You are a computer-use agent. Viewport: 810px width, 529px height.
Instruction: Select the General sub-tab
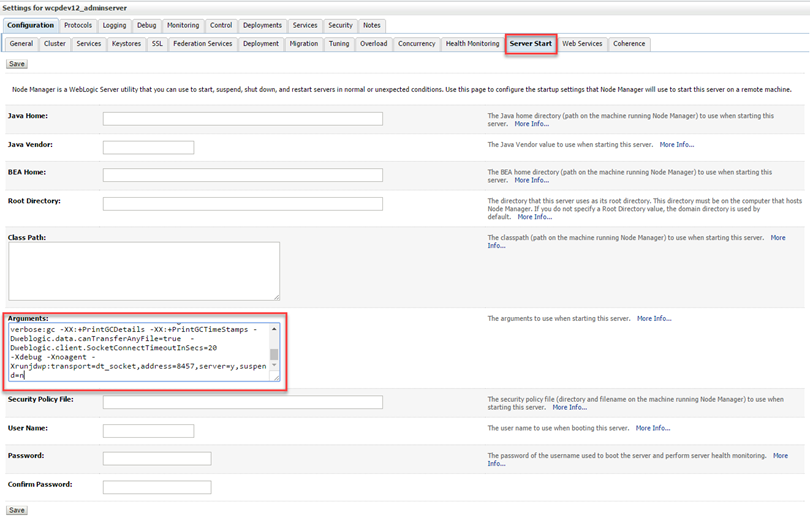tap(21, 44)
